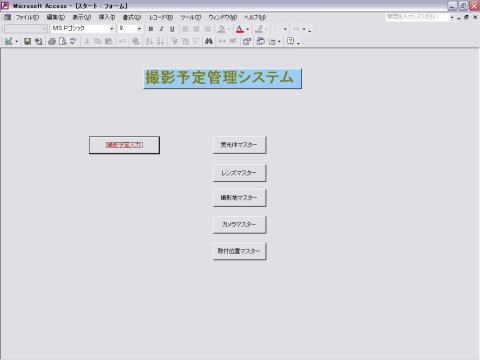Viewport: 480px width, 360px height.
Task: Click the Undo arrow icon
Action: tap(122, 41)
